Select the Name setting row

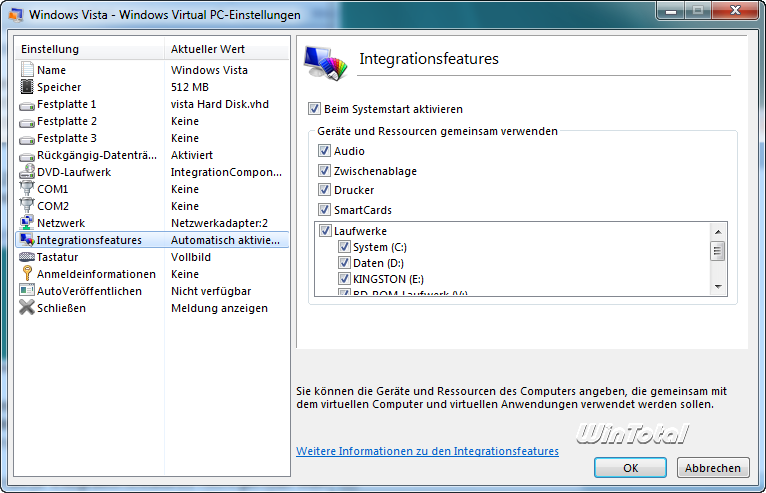point(152,70)
